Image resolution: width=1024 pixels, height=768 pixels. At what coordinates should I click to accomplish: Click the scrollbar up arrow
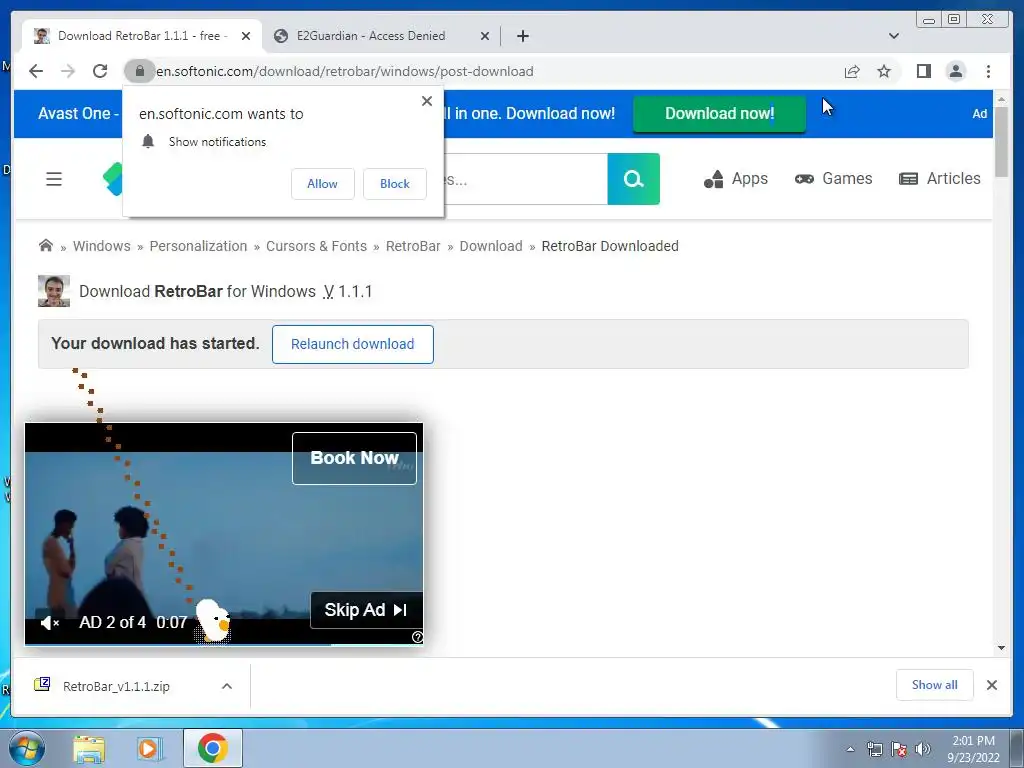(x=1002, y=99)
